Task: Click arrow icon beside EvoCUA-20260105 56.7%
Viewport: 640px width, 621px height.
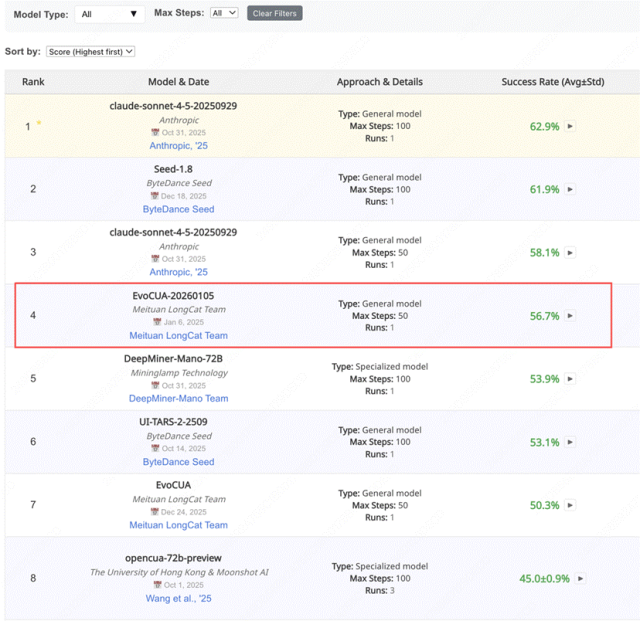Action: tap(570, 316)
